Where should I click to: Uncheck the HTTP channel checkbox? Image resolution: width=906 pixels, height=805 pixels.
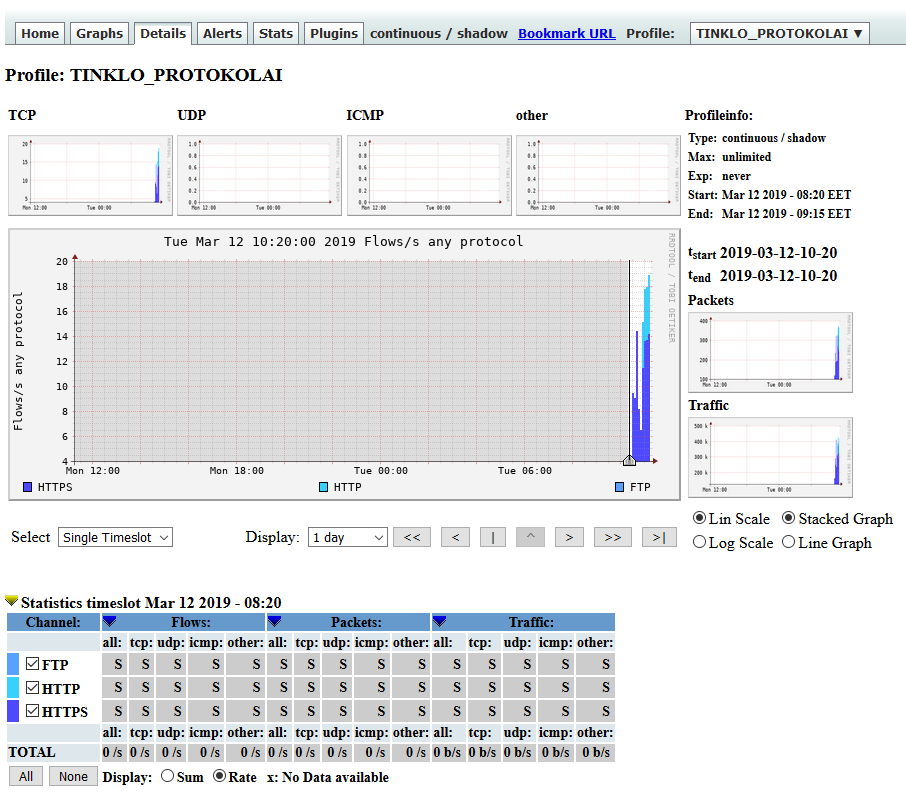coord(32,687)
